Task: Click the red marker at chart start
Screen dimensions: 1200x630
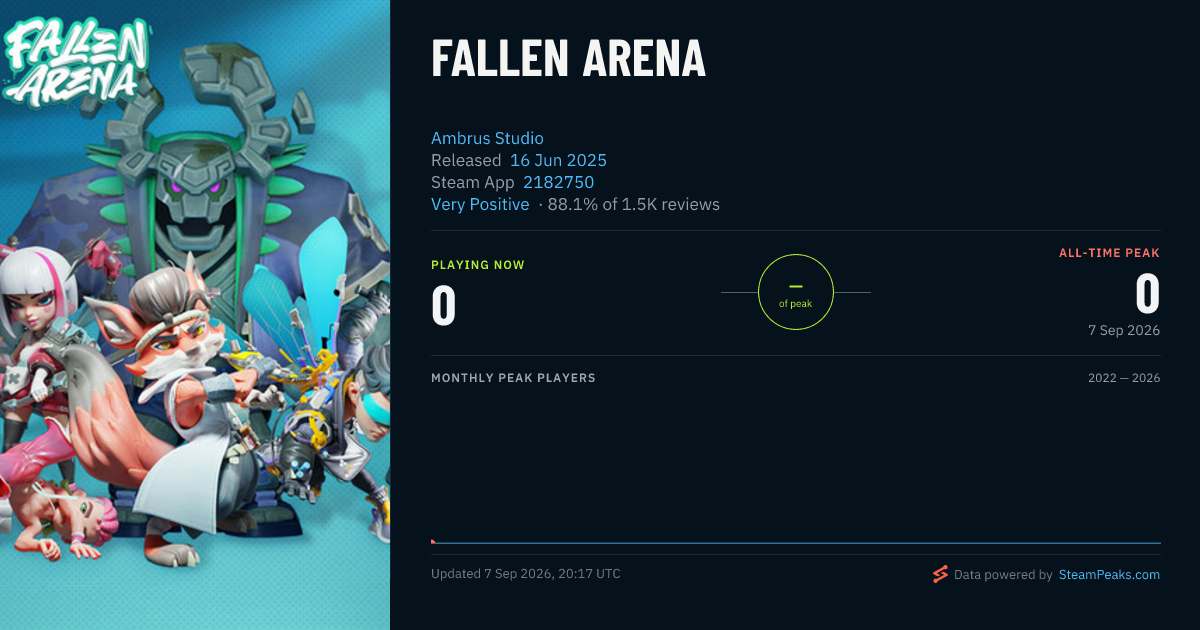Action: click(x=433, y=541)
